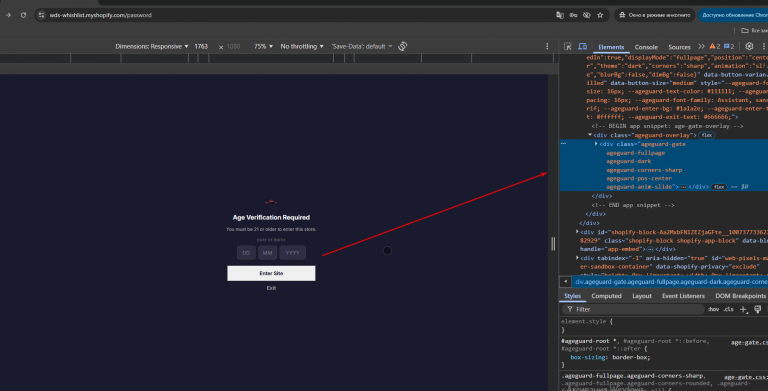The width and height of the screenshot is (768, 391).
Task: Click the Chrome update available button
Action: (734, 15)
